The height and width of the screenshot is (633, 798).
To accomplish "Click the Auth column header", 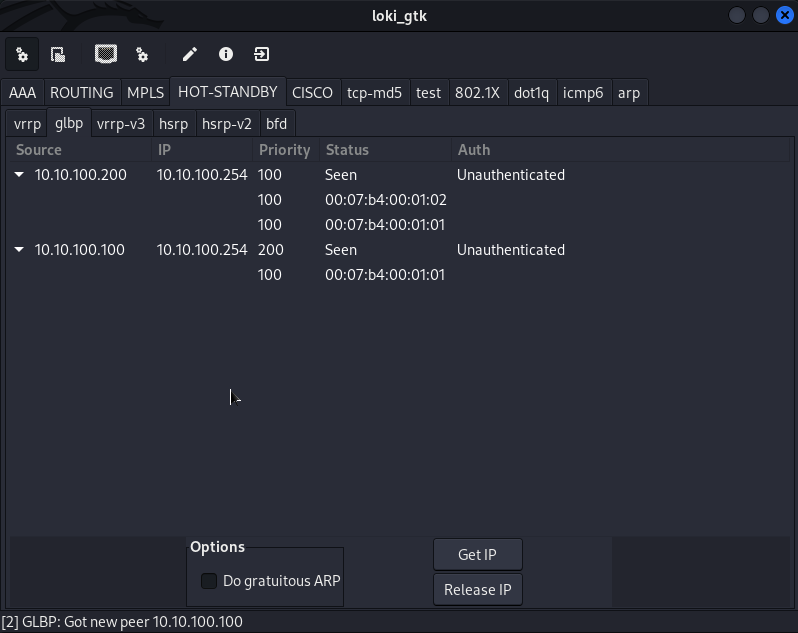I will pyautogui.click(x=474, y=150).
